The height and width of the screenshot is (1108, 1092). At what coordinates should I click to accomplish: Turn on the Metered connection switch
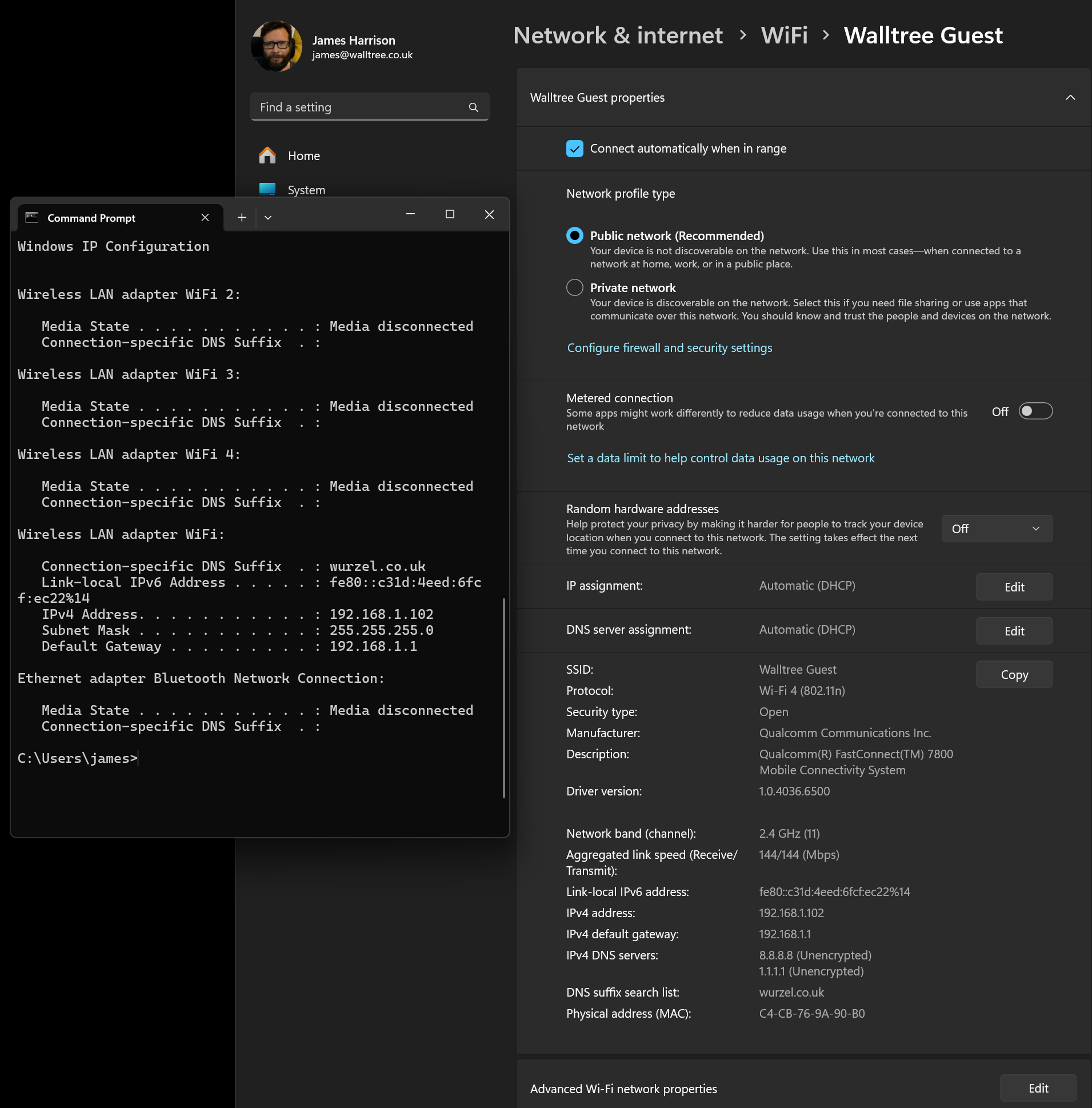[x=1035, y=411]
